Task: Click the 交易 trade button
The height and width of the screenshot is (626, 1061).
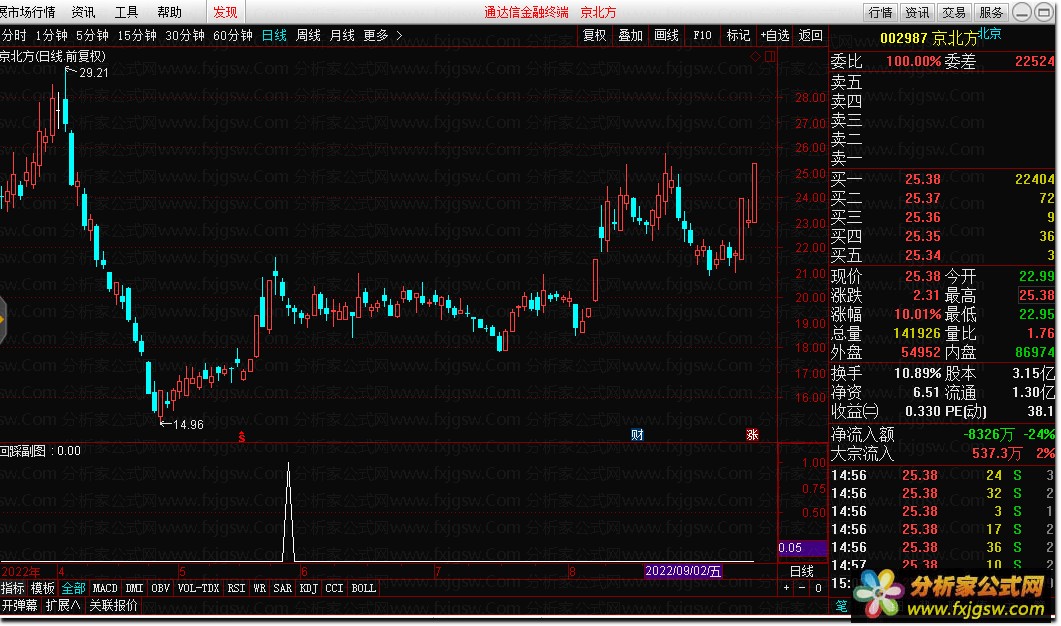Action: (x=953, y=12)
